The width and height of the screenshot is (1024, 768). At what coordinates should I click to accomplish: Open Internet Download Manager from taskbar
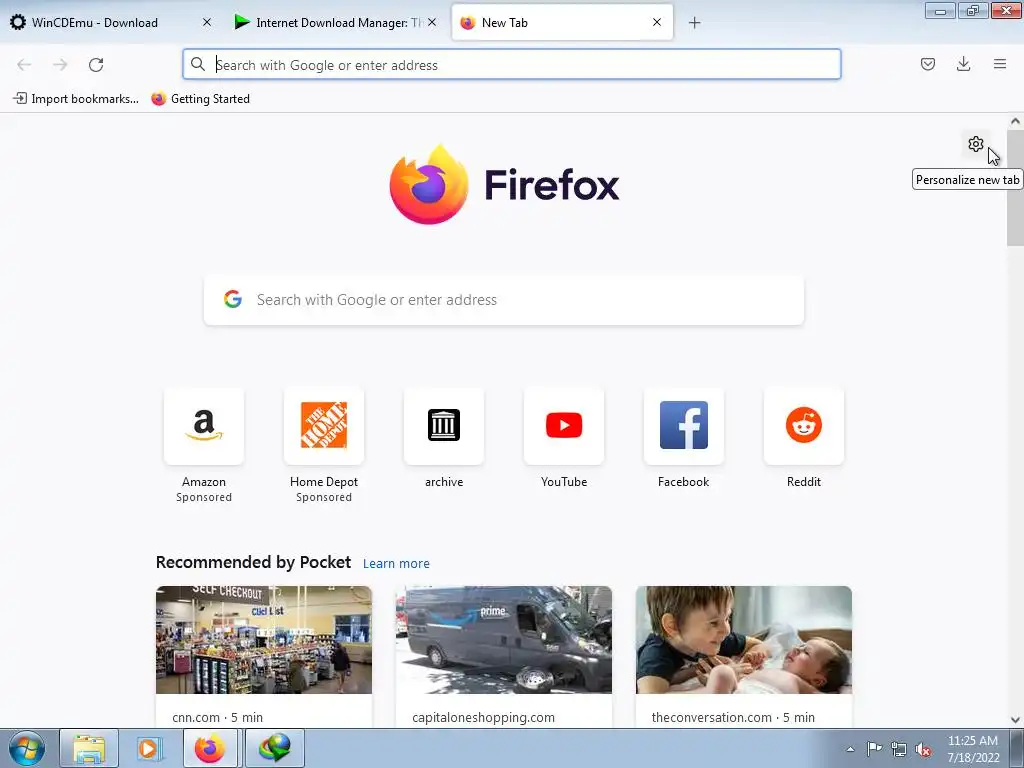(x=274, y=748)
